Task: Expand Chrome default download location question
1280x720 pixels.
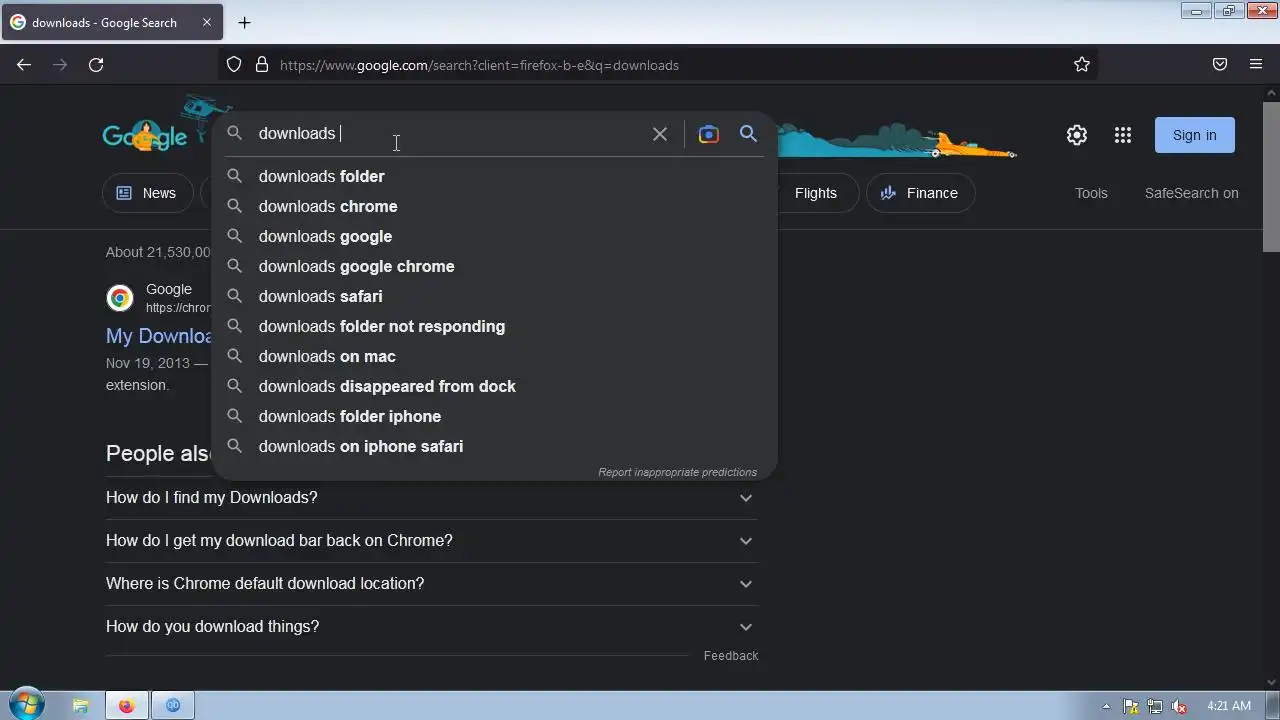Action: coord(431,583)
